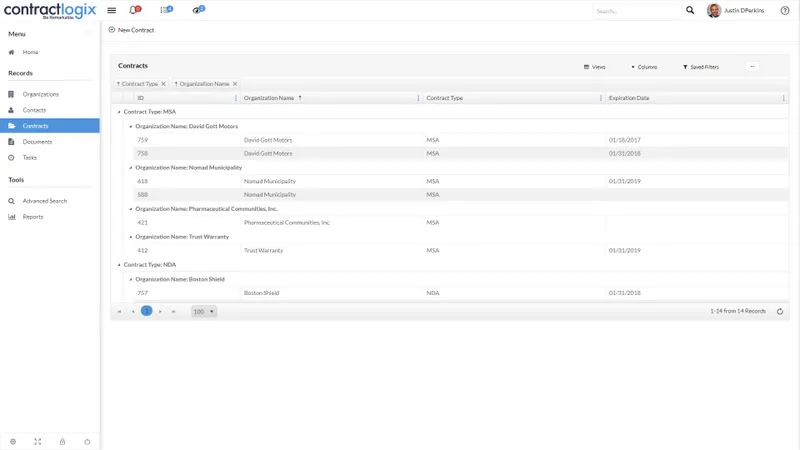Open the more options ellipsis button
Image resolution: width=800 pixels, height=450 pixels.
[752, 66]
